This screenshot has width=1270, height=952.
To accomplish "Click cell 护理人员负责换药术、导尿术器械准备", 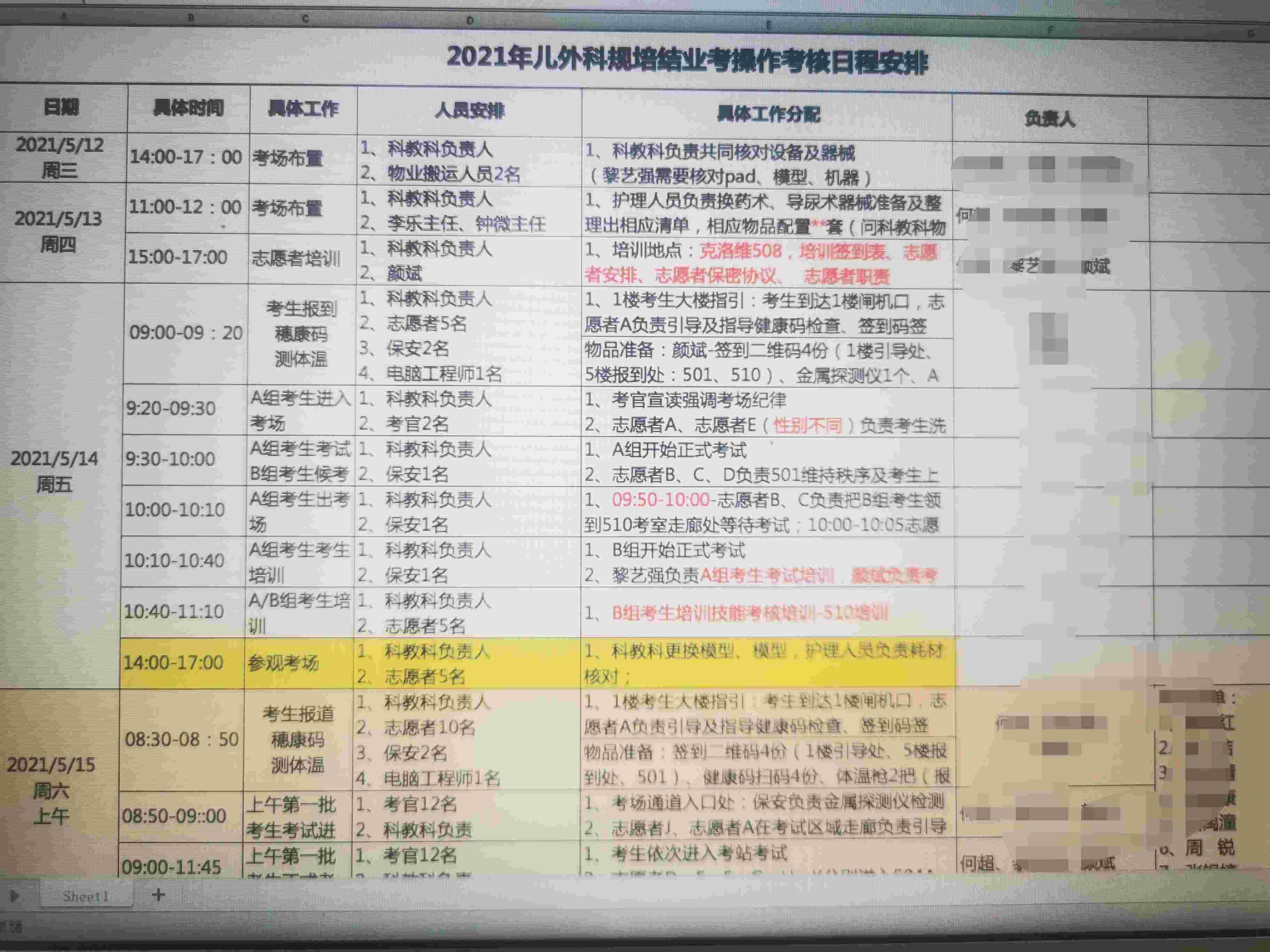I will click(767, 214).
